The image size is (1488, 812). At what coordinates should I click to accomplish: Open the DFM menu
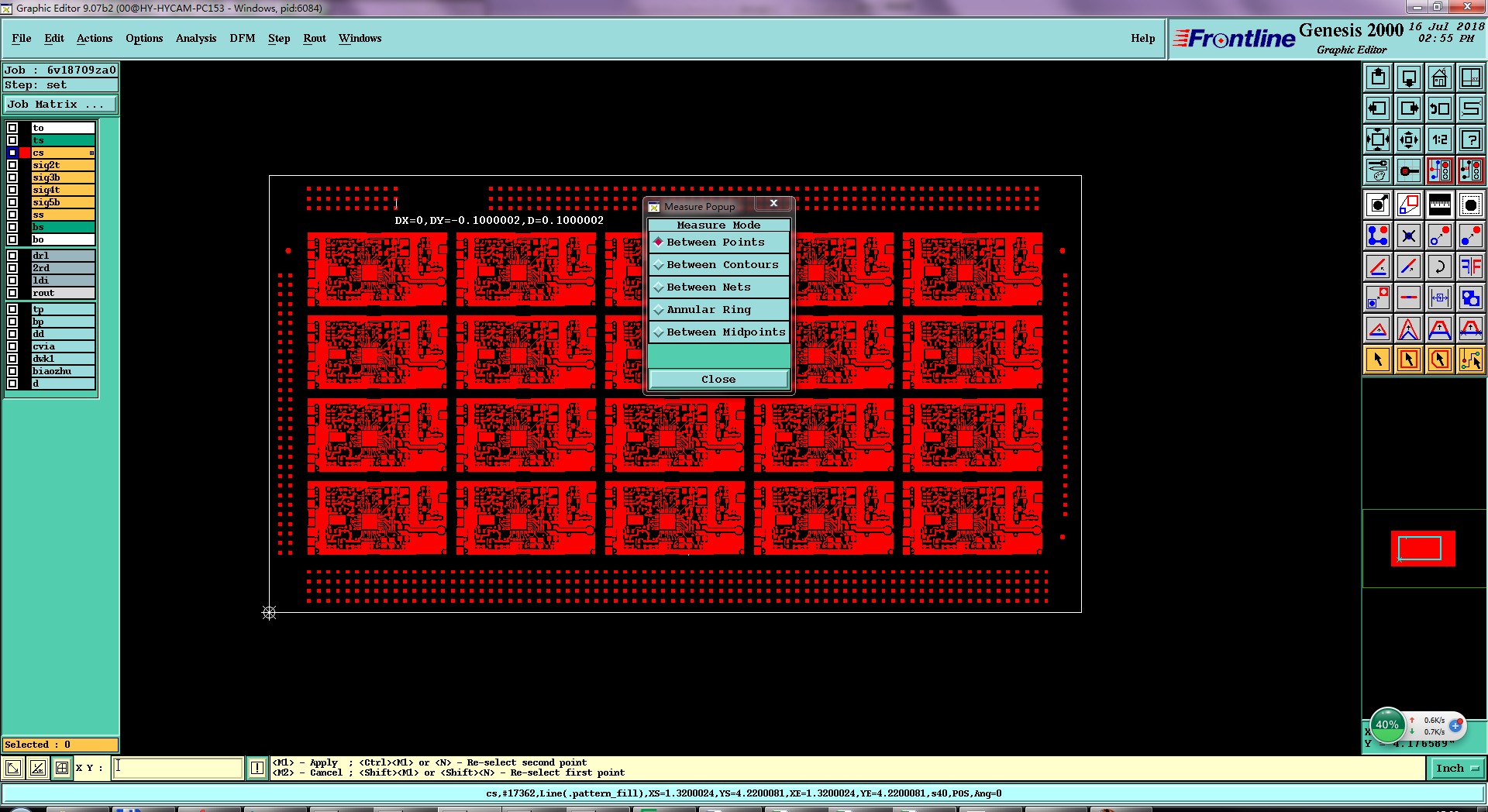tap(242, 38)
